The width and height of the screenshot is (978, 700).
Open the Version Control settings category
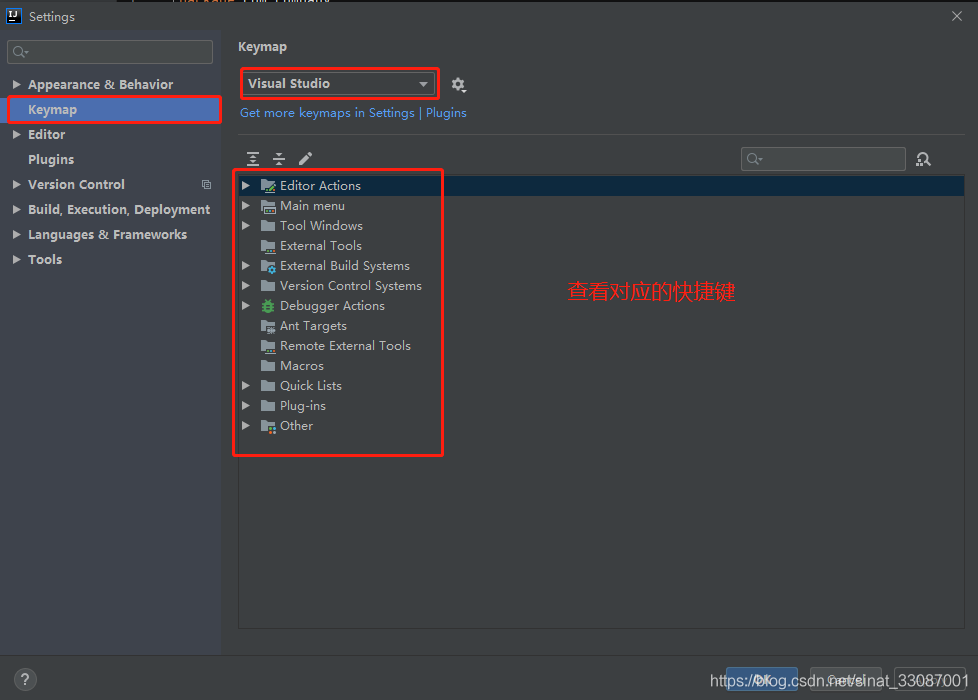click(x=76, y=185)
